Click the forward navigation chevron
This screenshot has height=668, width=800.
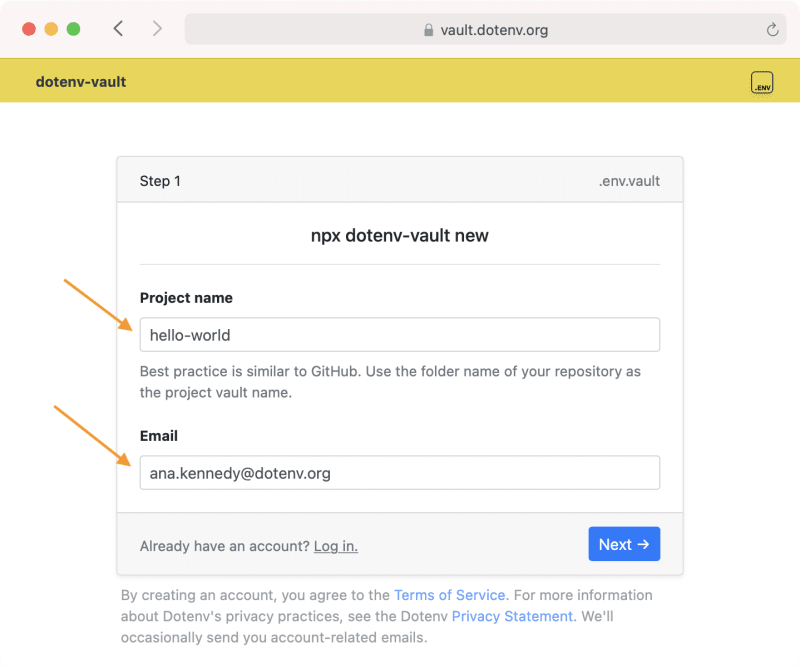coord(157,29)
